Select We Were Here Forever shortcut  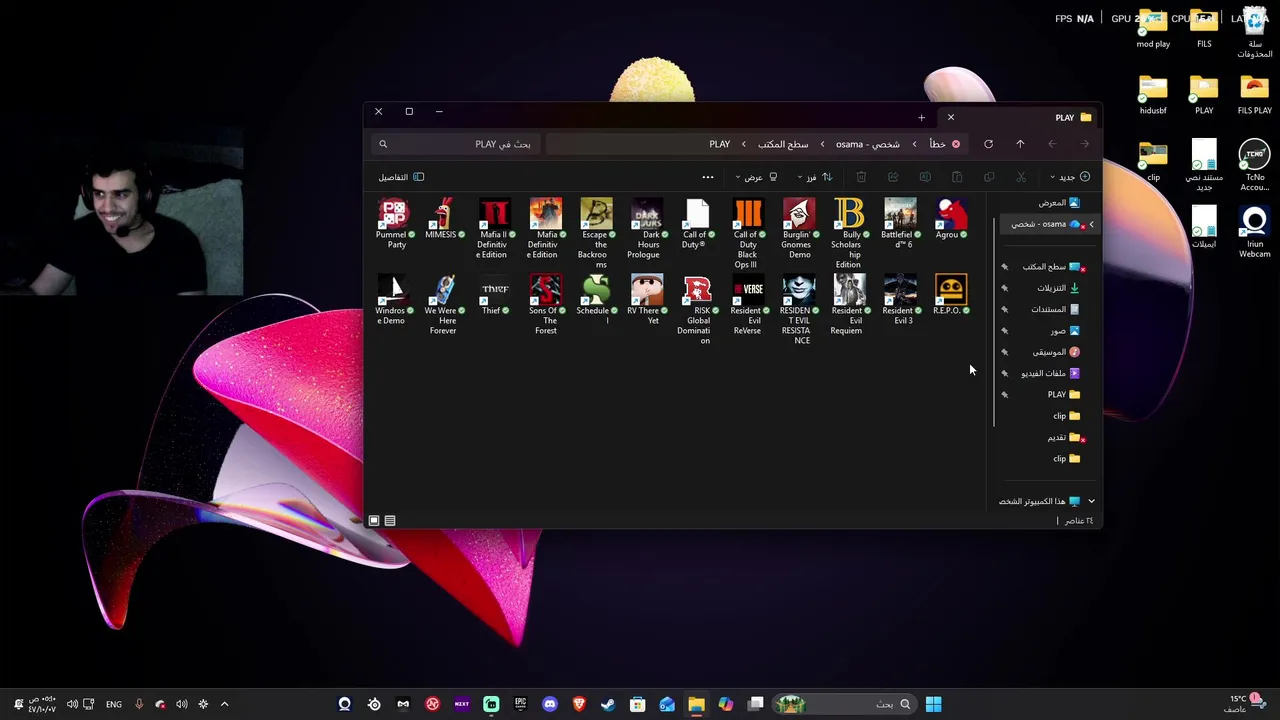[x=444, y=304]
